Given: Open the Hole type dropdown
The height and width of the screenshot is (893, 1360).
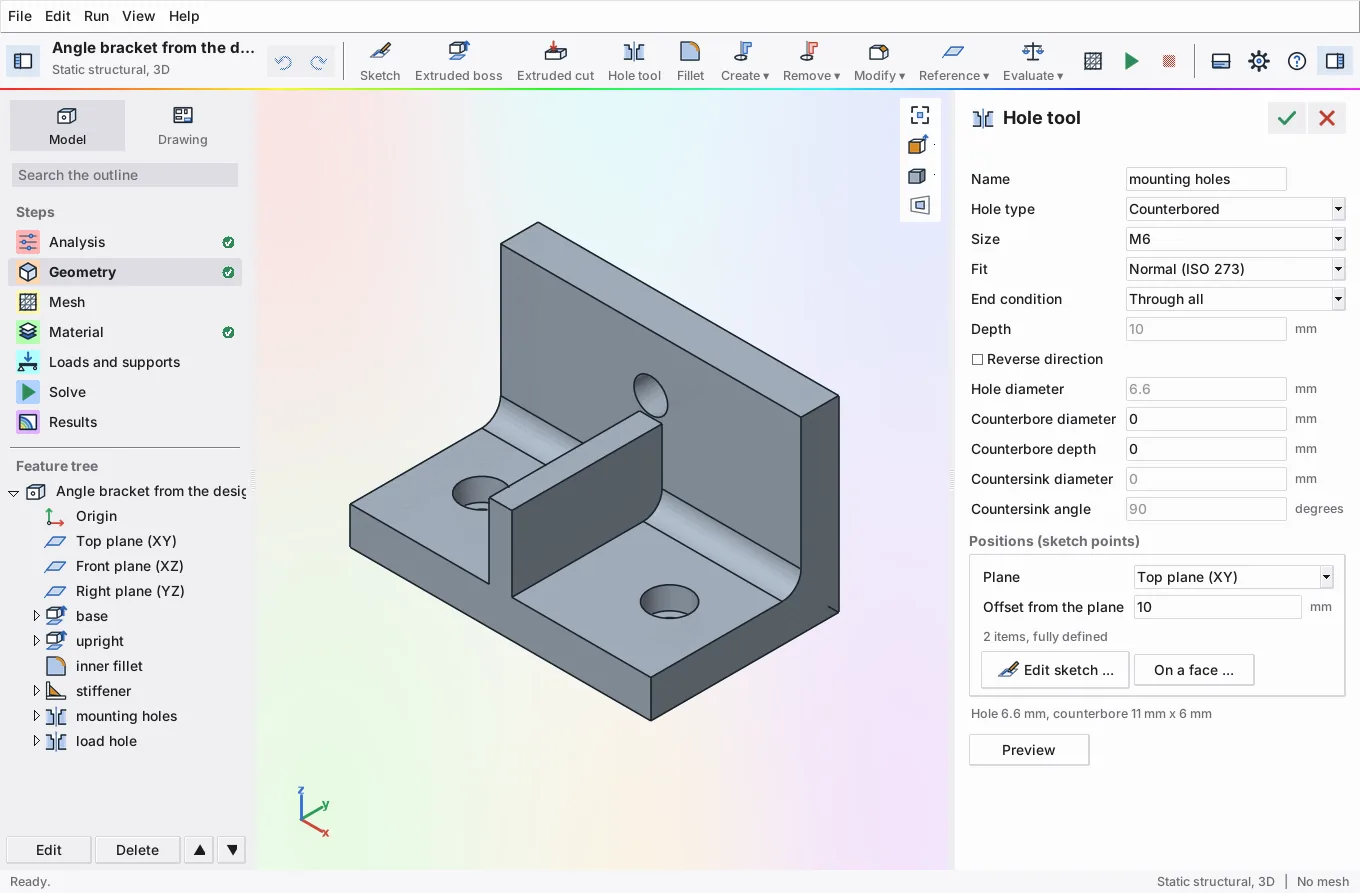Looking at the screenshot, I should click(1236, 209).
